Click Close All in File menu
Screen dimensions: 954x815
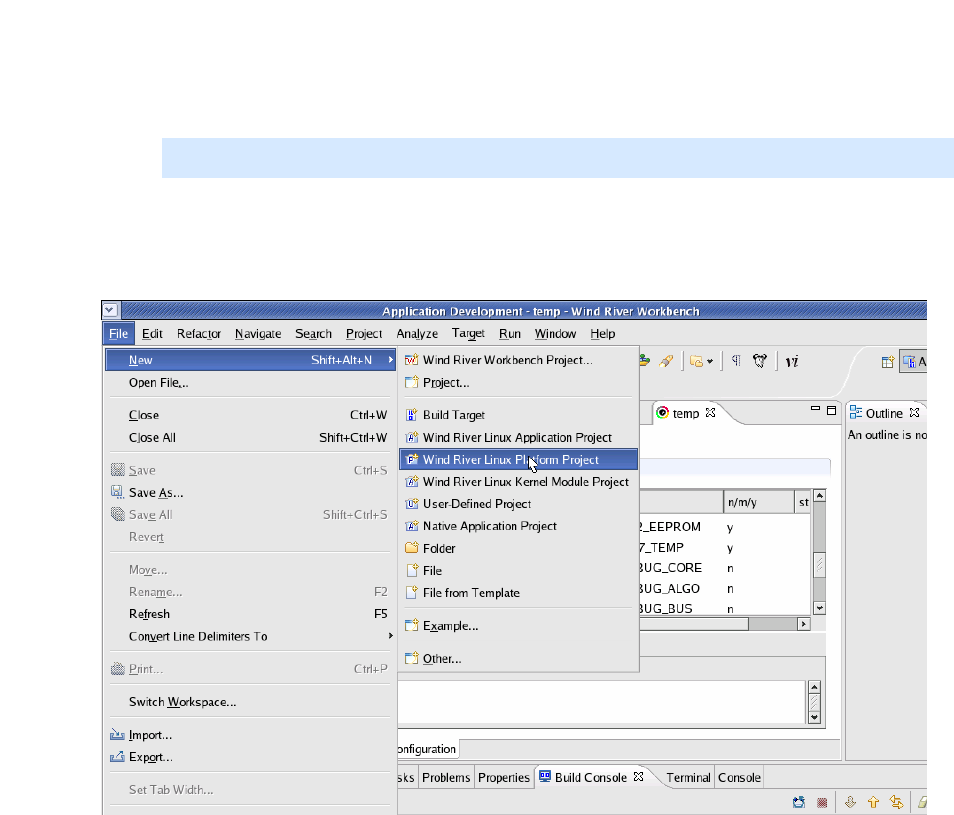pos(251,437)
